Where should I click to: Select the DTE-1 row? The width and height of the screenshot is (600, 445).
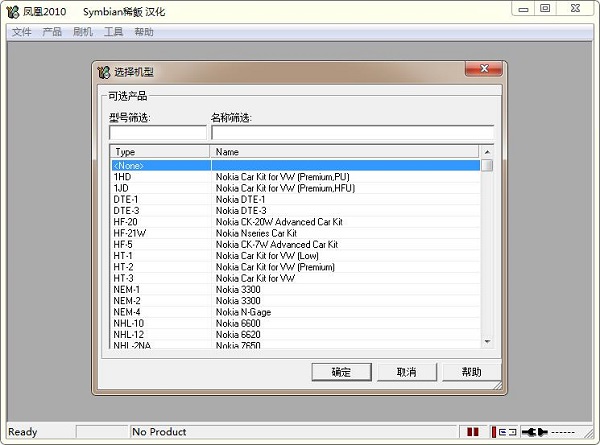295,199
